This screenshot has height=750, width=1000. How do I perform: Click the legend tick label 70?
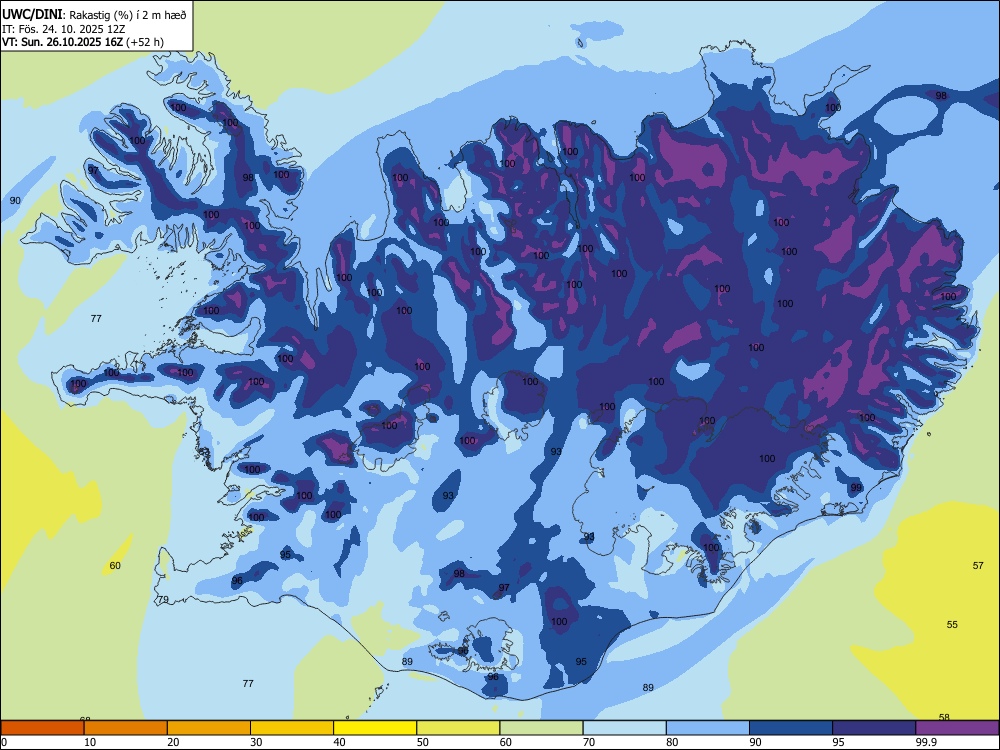(x=589, y=742)
